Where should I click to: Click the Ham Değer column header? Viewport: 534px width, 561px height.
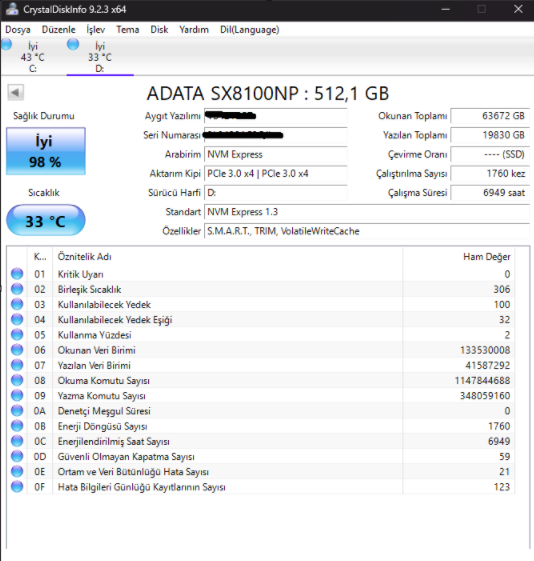pos(459,257)
